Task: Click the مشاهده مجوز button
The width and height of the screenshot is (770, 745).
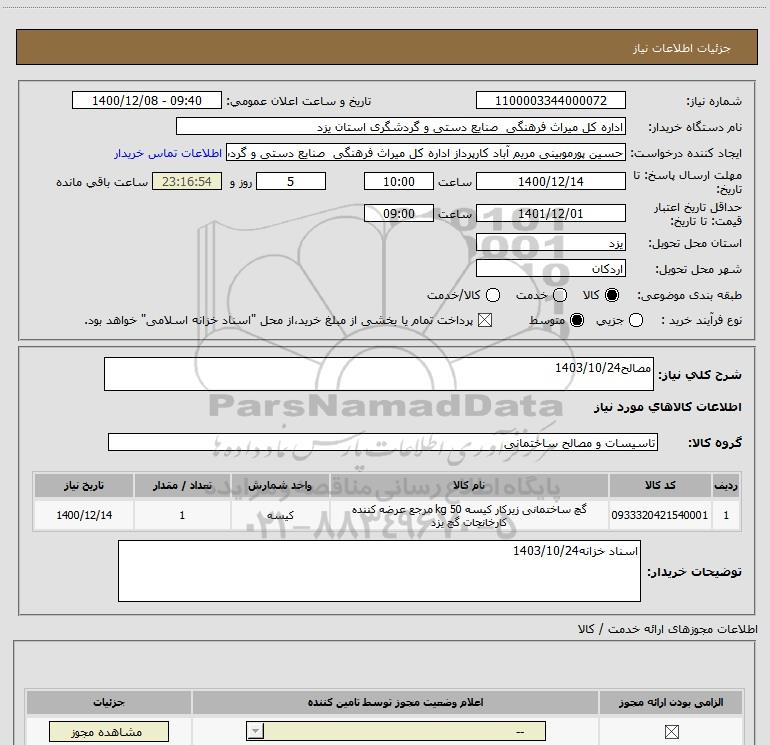Action: [109, 732]
